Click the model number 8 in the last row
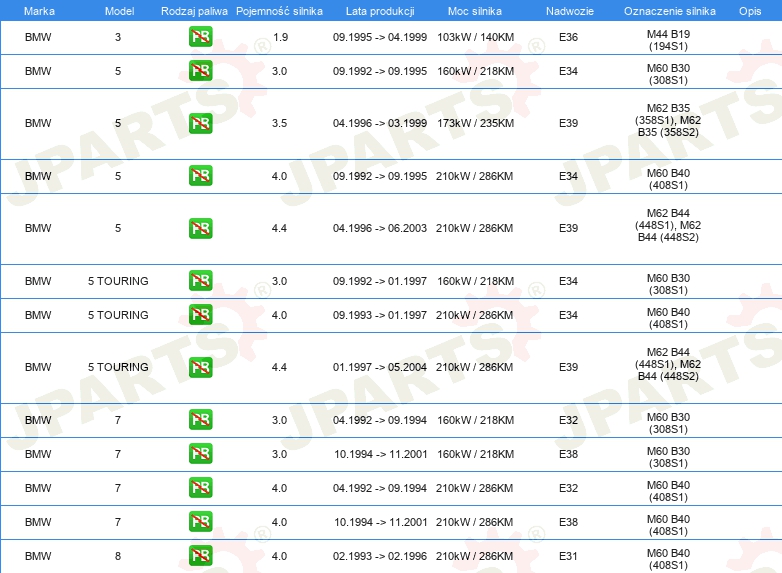 pyautogui.click(x=118, y=556)
